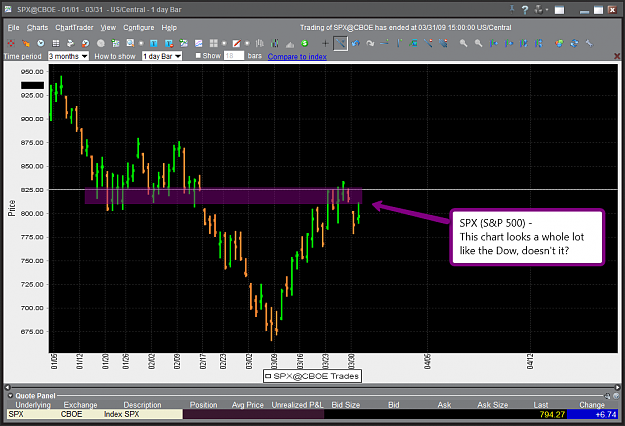Open the How to show 1 day Bar dropdown
Viewport: 625px width, 426px height.
[x=162, y=56]
